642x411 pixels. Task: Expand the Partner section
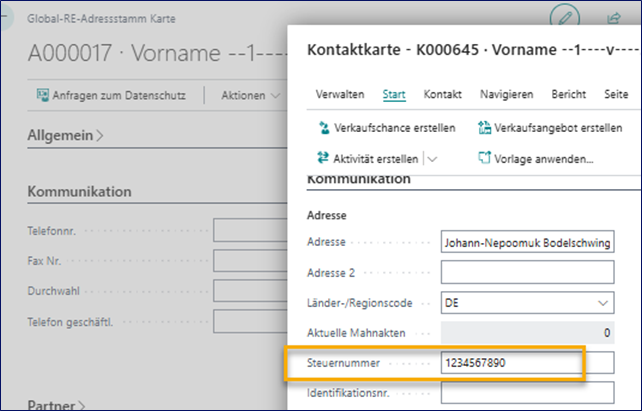pyautogui.click(x=56, y=405)
